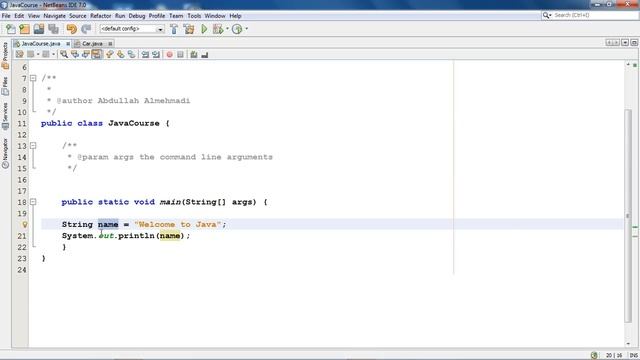Click the Shift Line Left icon
Image resolution: width=640 pixels, height=360 pixels.
[145, 54]
